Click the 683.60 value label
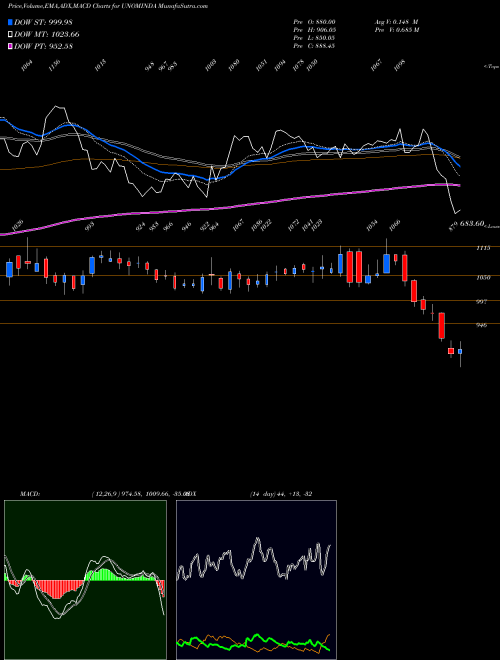500x660 pixels. click(x=471, y=224)
